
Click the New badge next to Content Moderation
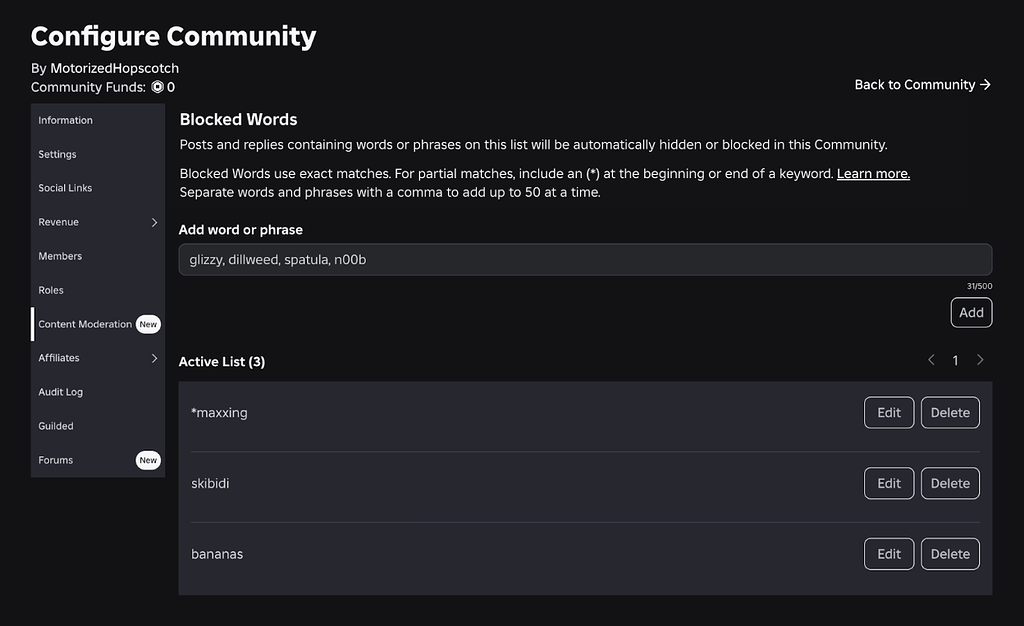click(x=148, y=324)
